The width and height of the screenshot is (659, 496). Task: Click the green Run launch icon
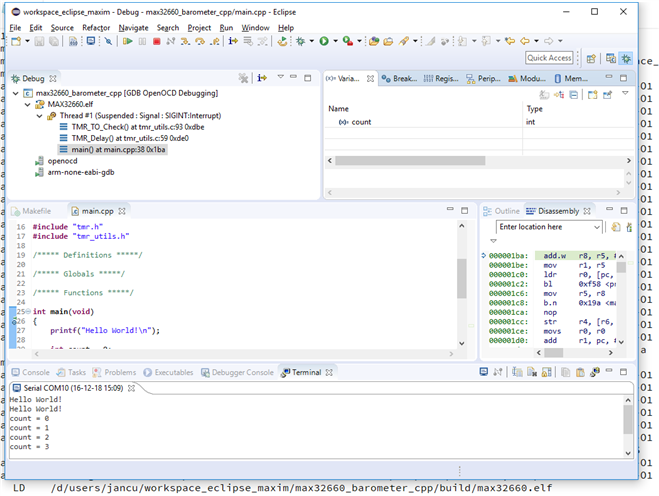tap(323, 41)
